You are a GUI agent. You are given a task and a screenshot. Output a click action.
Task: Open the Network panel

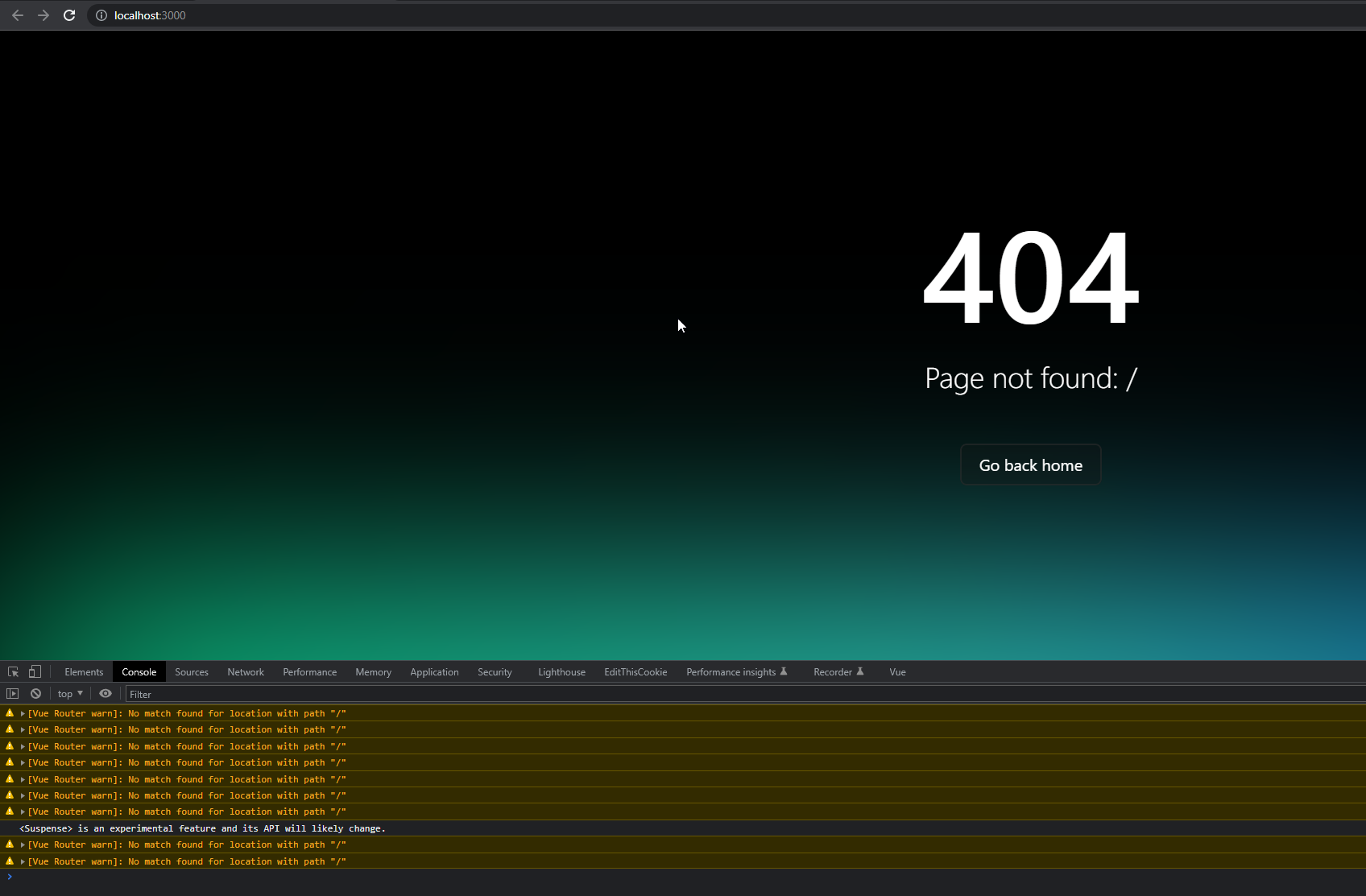(x=245, y=671)
